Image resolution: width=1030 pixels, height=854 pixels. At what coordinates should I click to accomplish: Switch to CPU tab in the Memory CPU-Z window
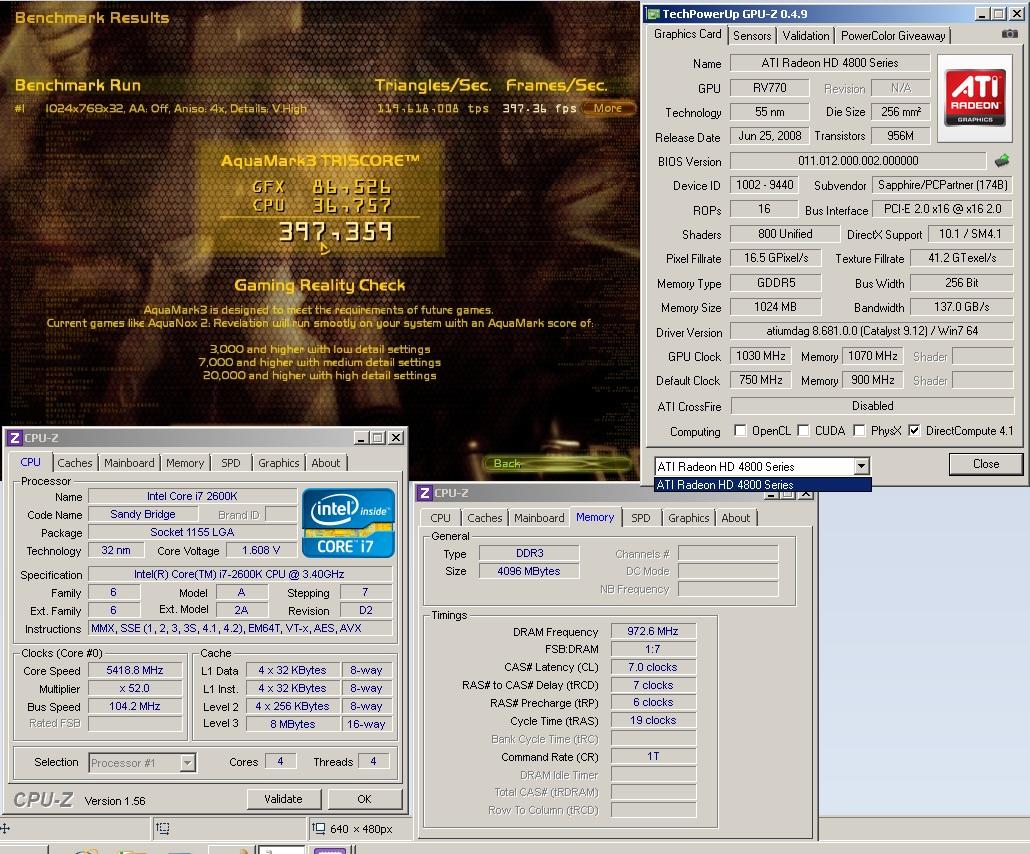[440, 518]
